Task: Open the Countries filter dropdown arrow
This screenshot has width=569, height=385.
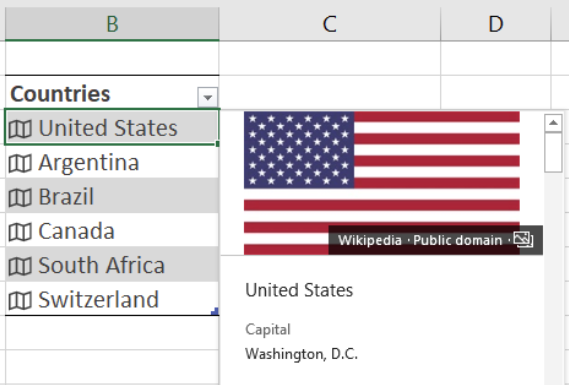Action: pos(208,97)
